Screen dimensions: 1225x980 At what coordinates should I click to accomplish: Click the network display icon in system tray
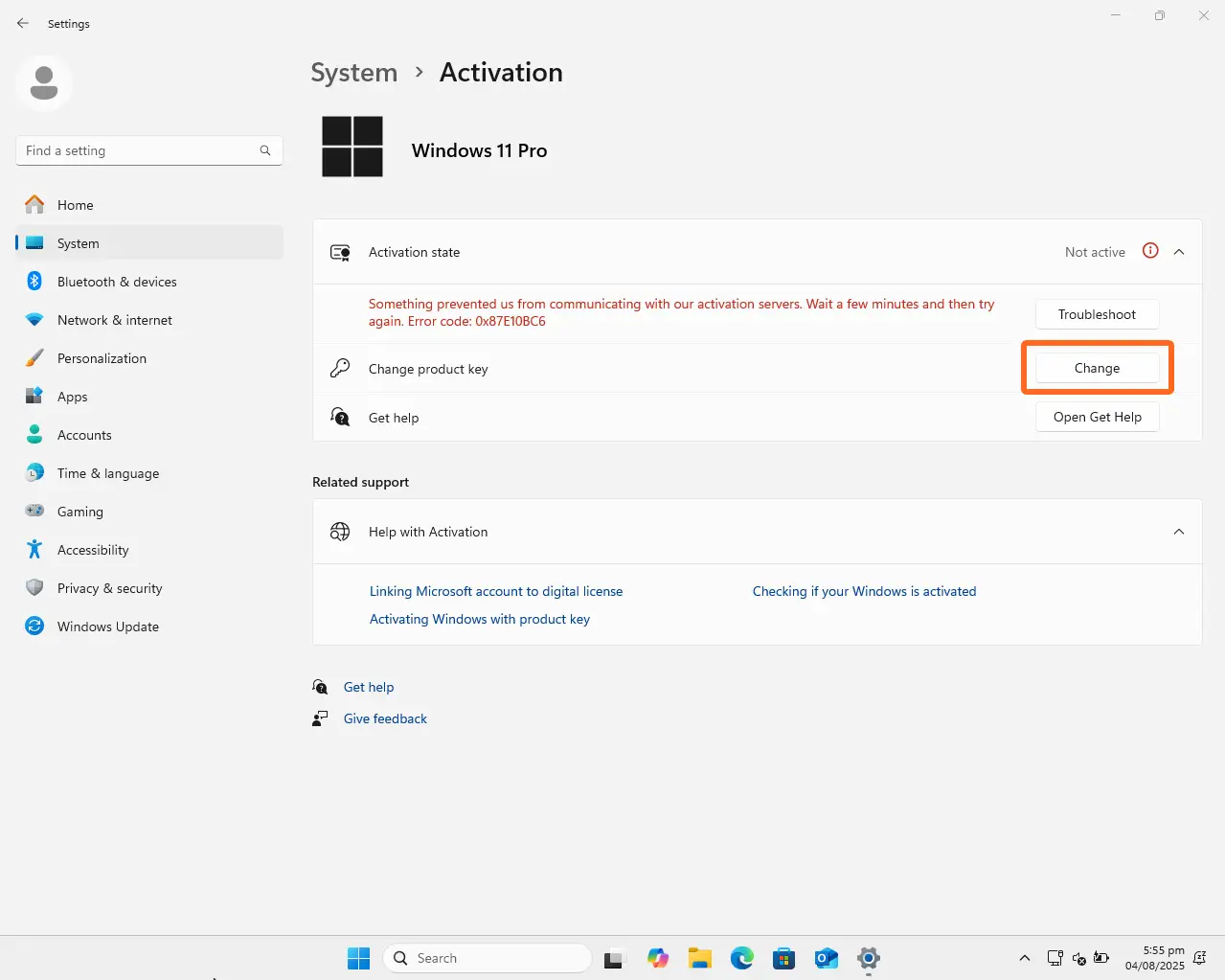[1055, 958]
